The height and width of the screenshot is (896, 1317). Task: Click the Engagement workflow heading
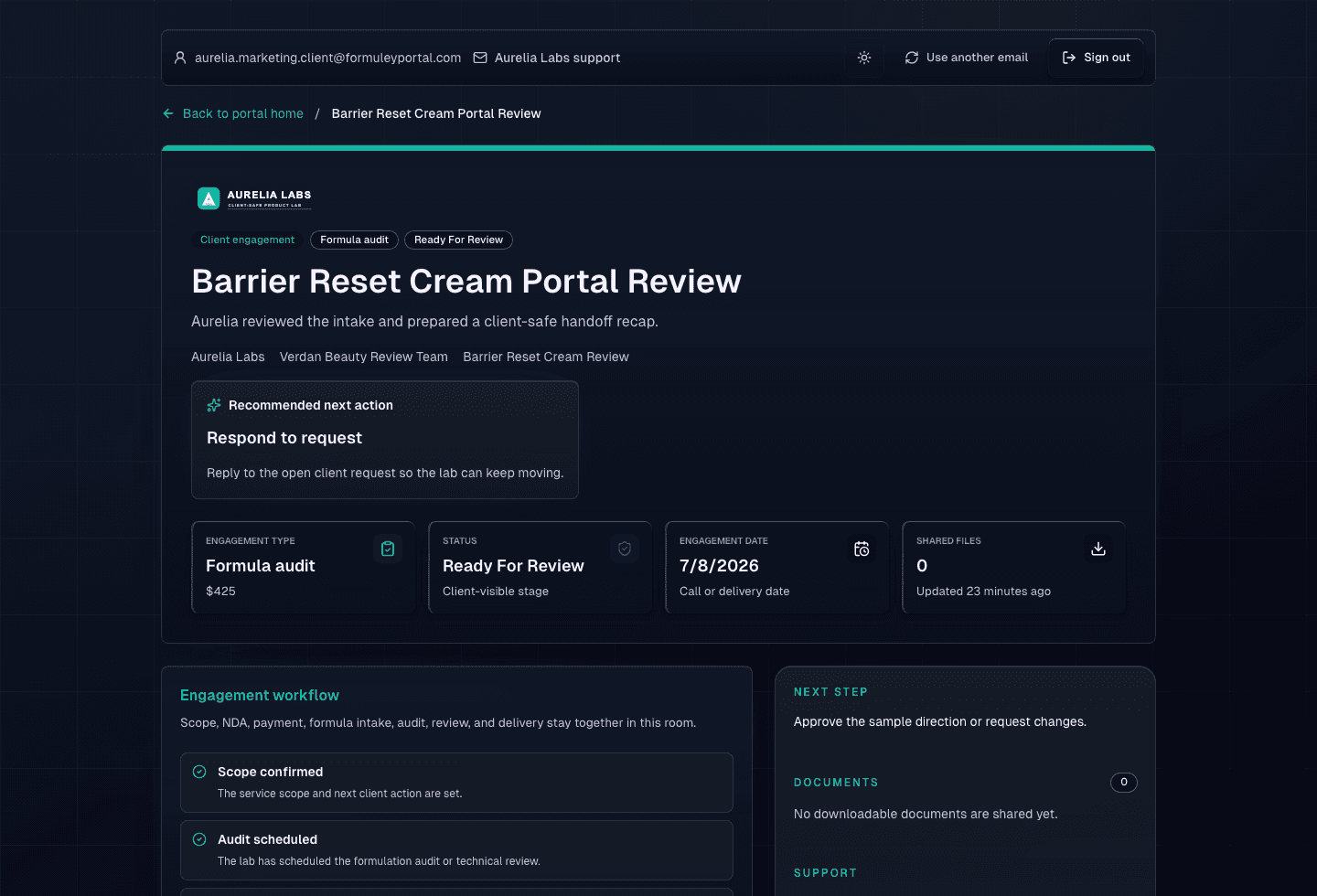pyautogui.click(x=260, y=696)
